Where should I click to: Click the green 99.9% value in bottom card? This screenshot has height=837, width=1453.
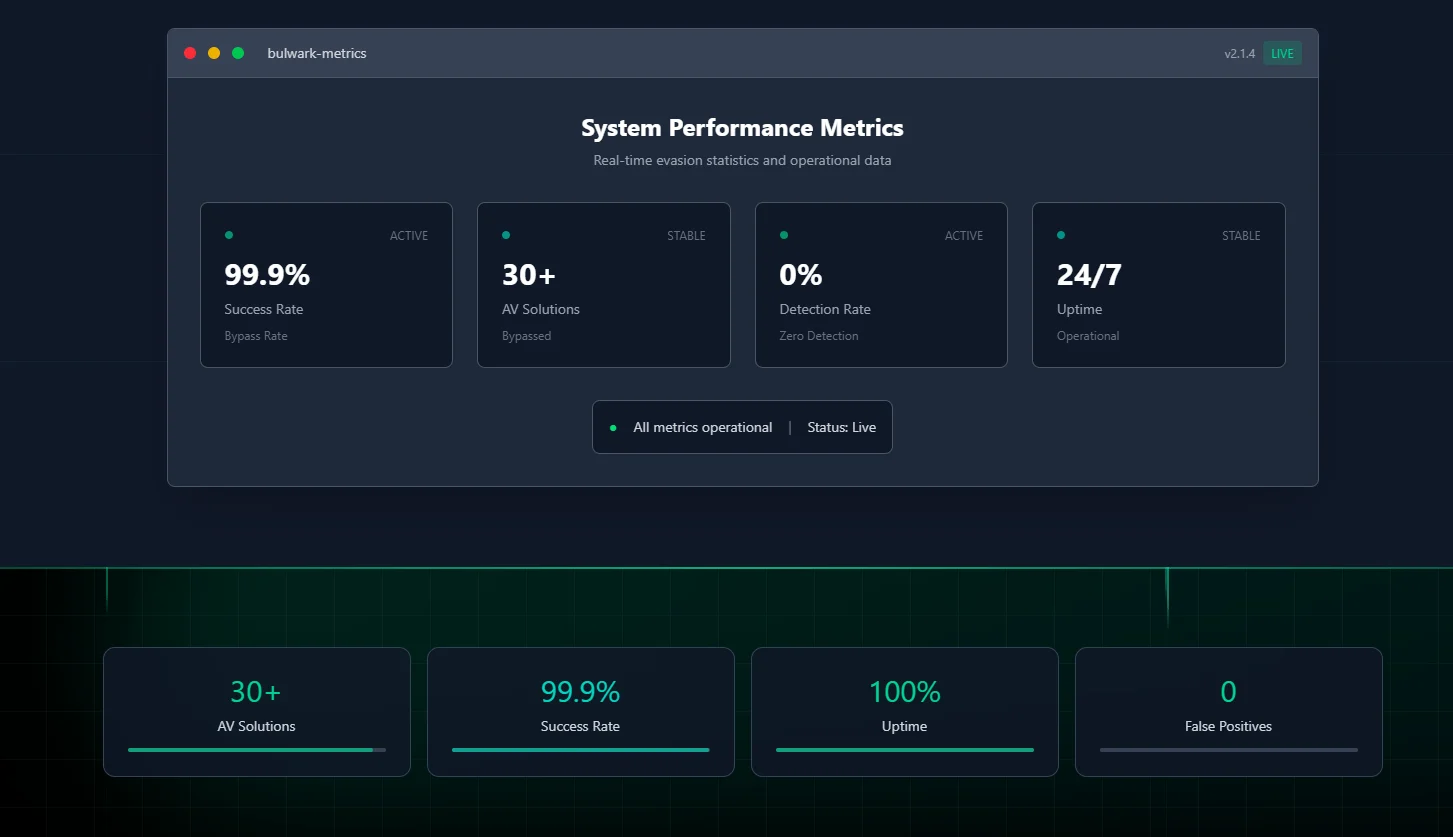[580, 692]
